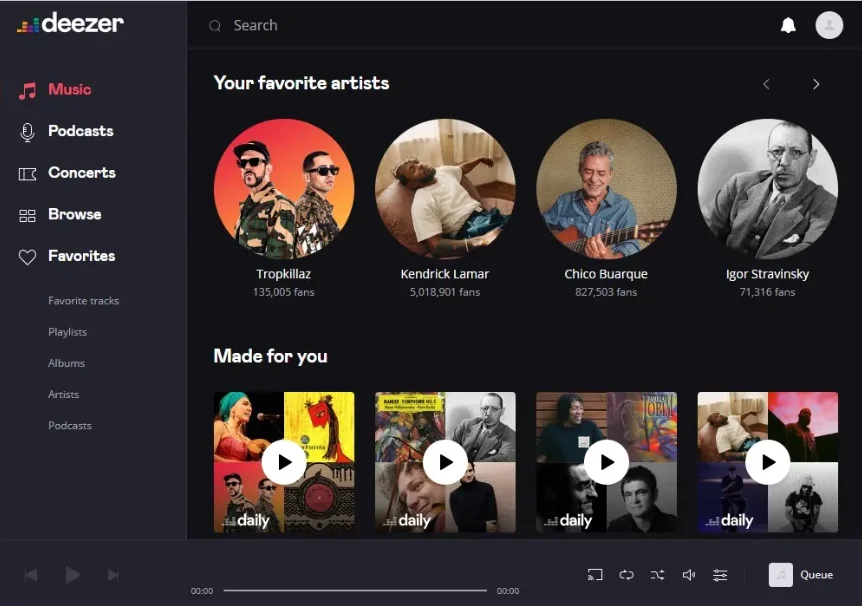Show next favorite artists
862x607 pixels.
click(816, 84)
